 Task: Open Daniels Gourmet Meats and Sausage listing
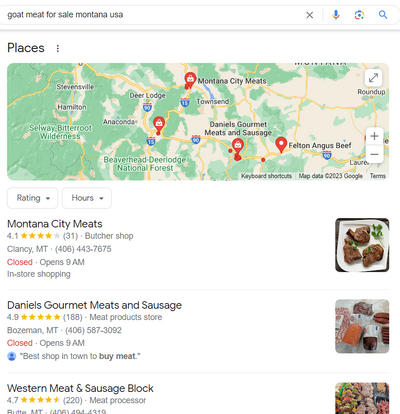[94, 305]
